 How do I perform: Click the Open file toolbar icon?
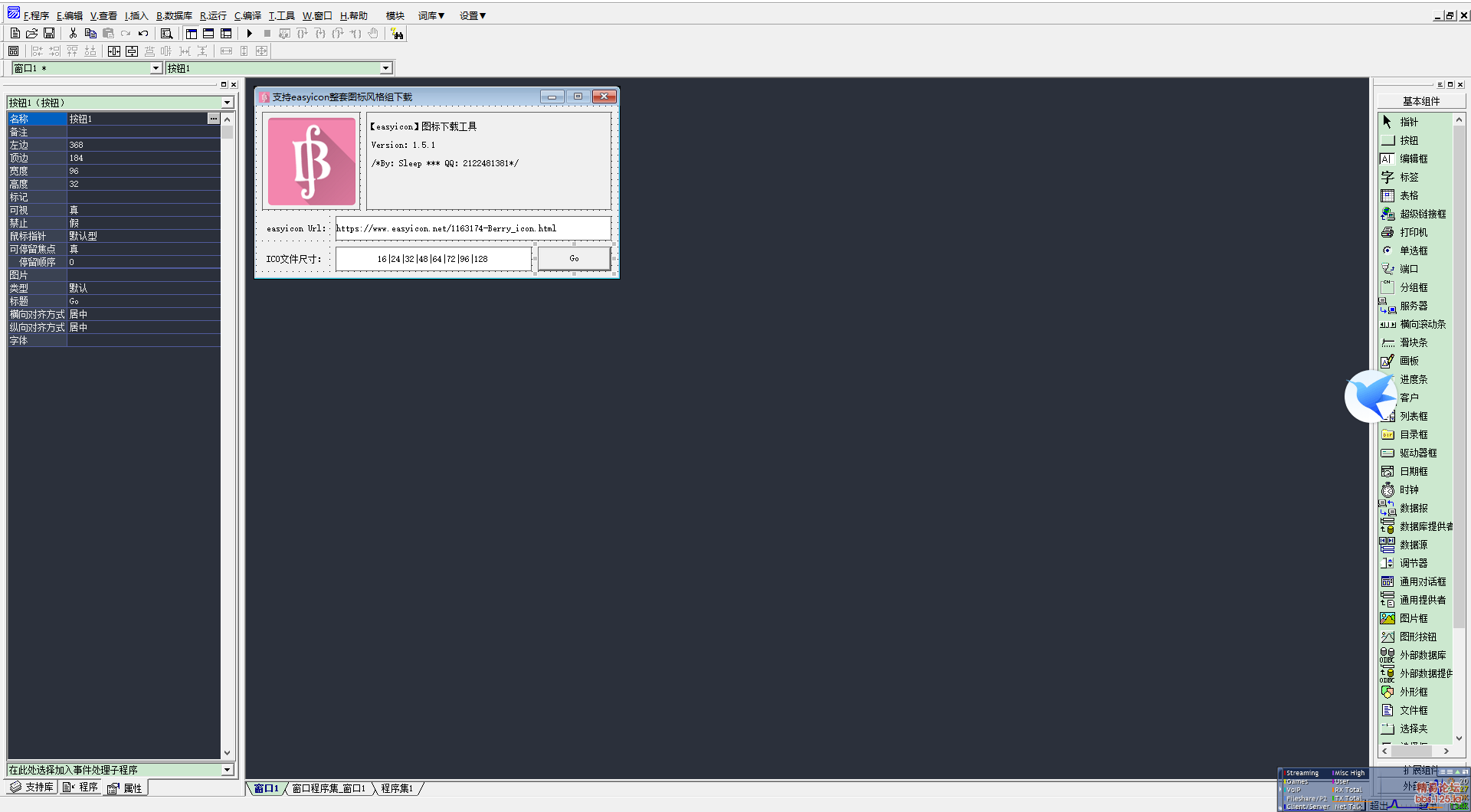pyautogui.click(x=31, y=34)
